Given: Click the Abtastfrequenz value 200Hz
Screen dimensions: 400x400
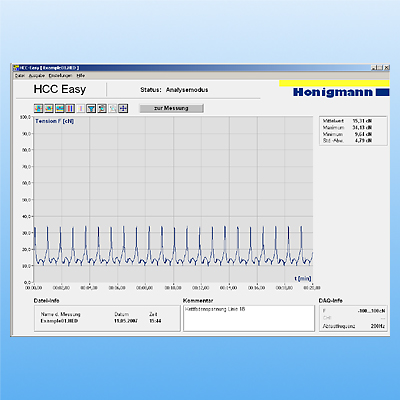Looking at the screenshot, I should tap(378, 326).
